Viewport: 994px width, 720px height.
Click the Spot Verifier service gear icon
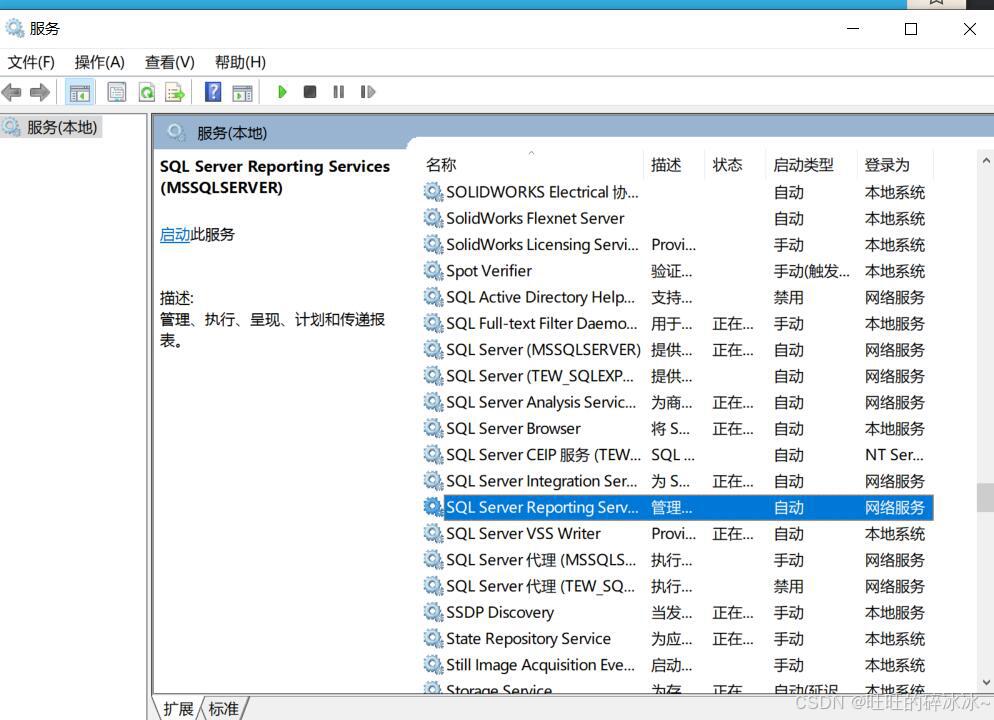tap(433, 271)
